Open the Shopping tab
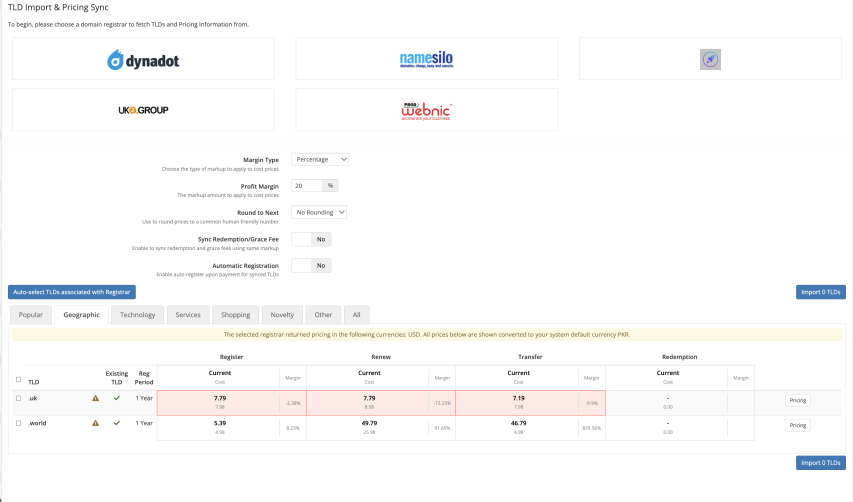 pos(236,315)
